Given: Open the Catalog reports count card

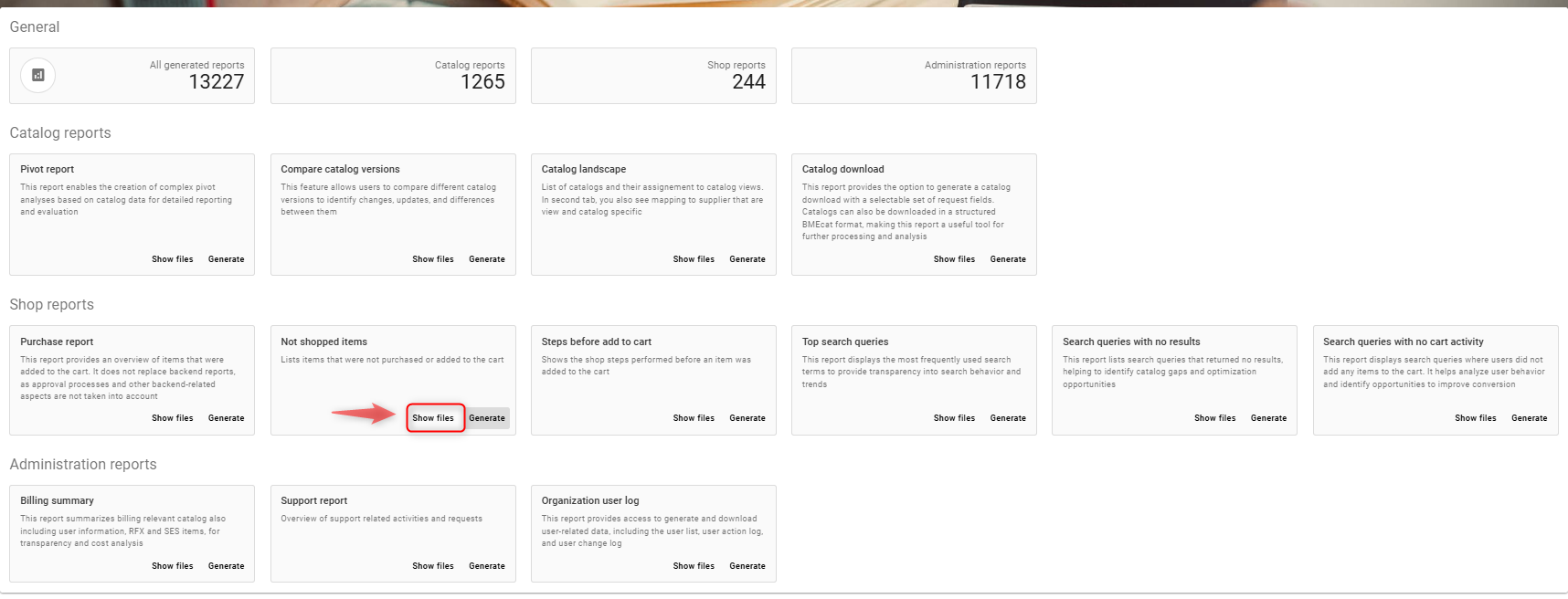Looking at the screenshot, I should (393, 76).
